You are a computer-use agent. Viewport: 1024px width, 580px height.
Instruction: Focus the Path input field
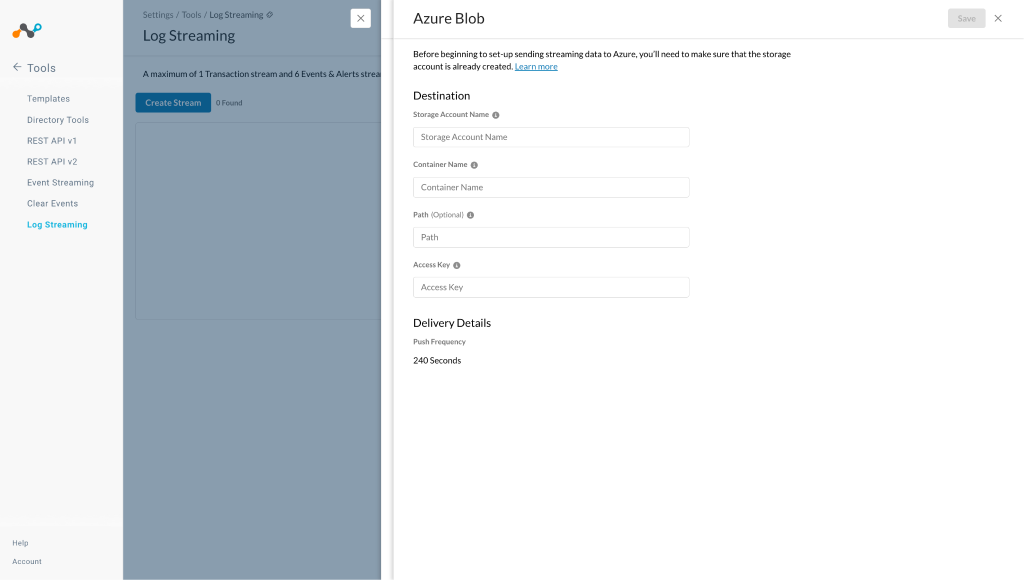point(551,237)
